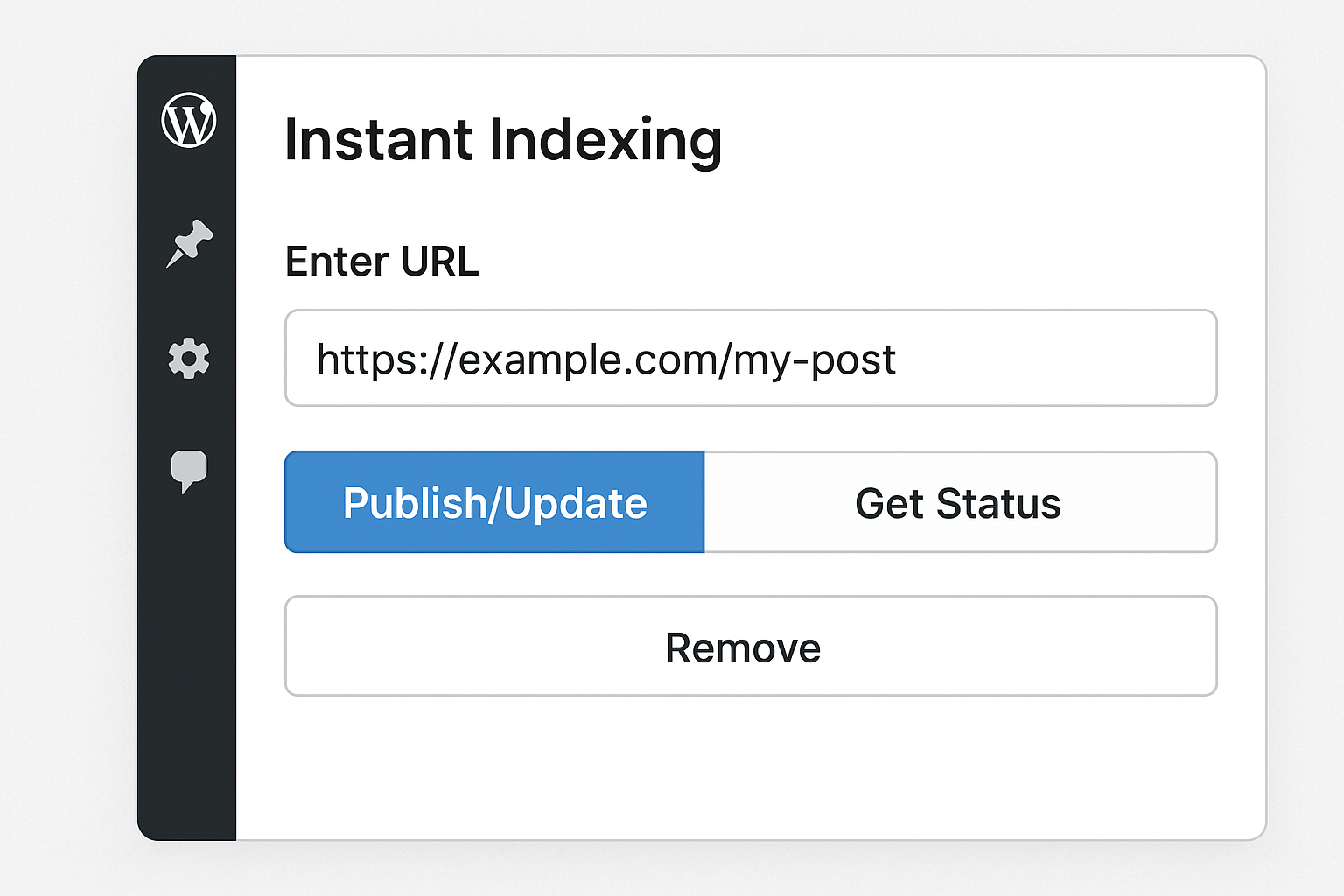
Task: Click the Enter URL label
Action: [382, 262]
